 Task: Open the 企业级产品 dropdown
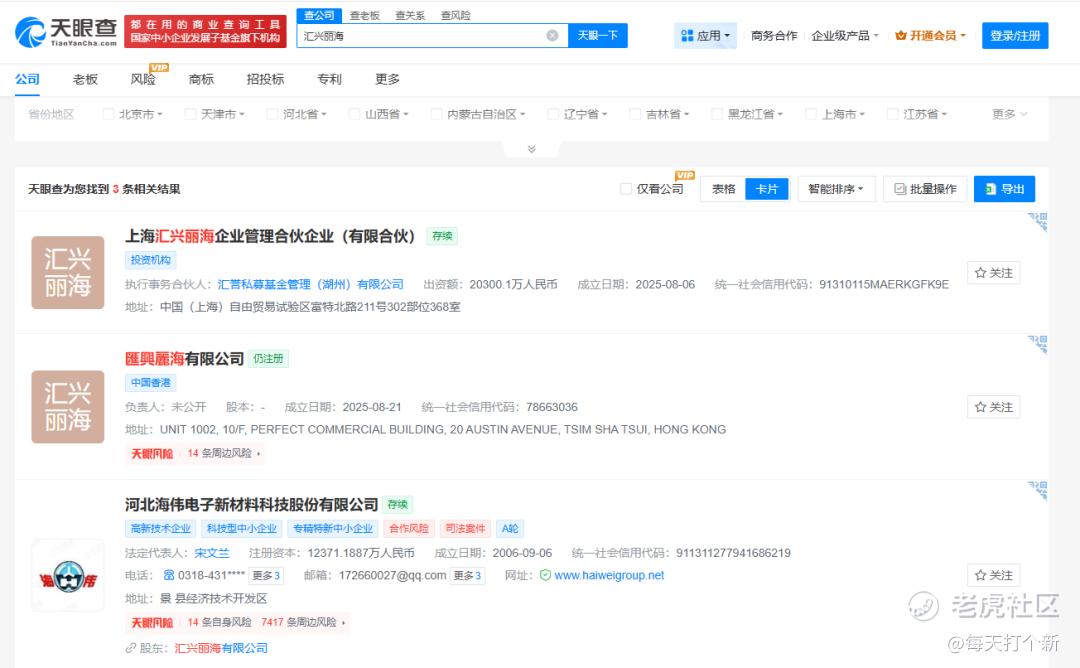point(845,36)
